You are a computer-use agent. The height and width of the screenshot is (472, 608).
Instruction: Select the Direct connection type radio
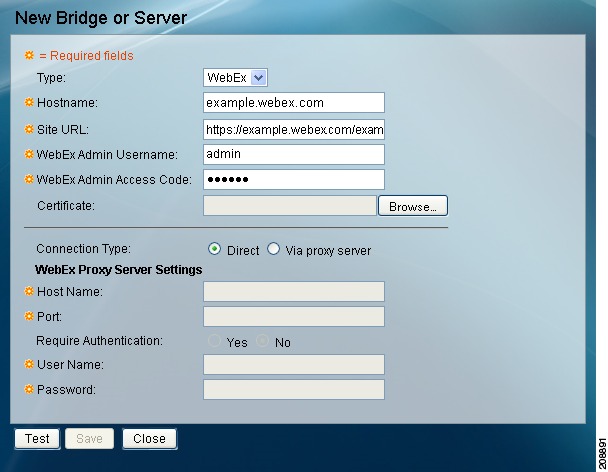[214, 249]
